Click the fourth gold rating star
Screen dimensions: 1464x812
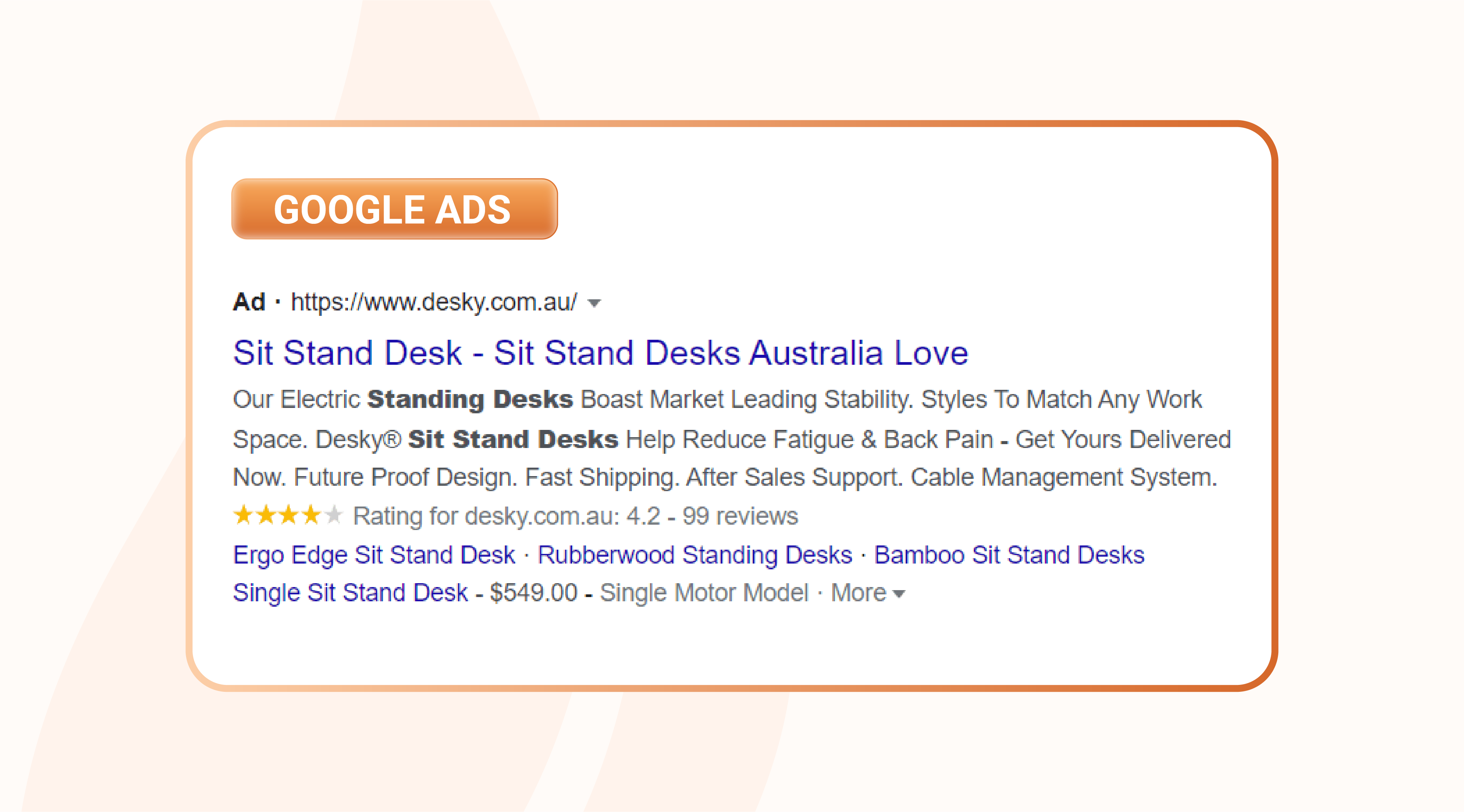(x=311, y=515)
